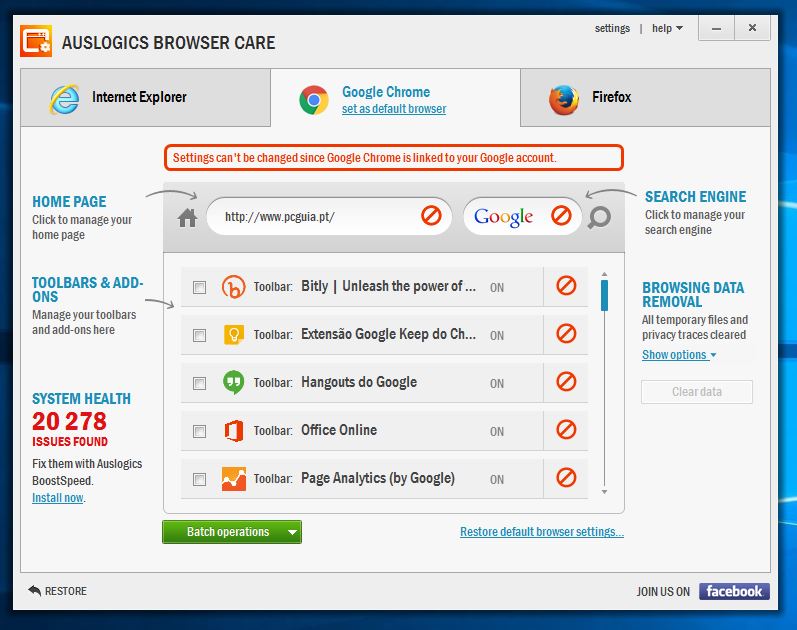Click the SEARCH ENGINE heading
Screen dimensions: 797x630
pyautogui.click(x=695, y=197)
